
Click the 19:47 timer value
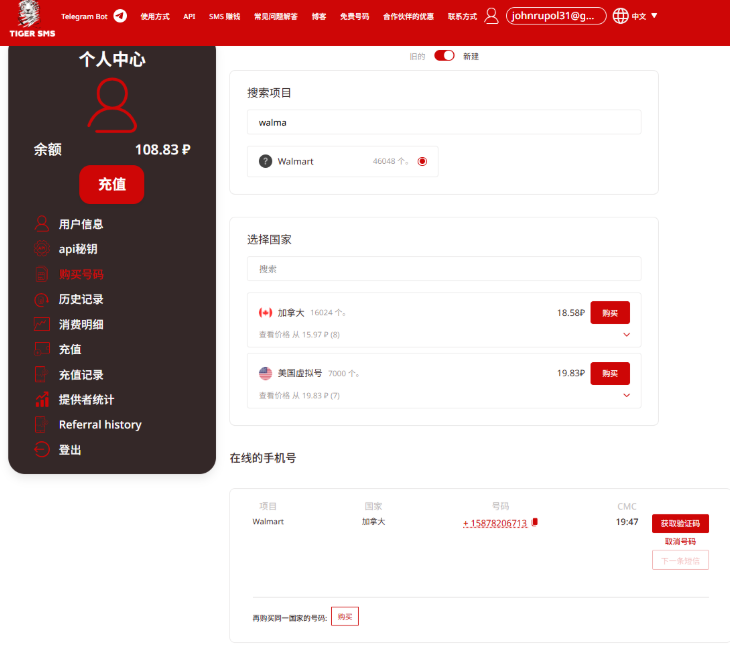627,522
